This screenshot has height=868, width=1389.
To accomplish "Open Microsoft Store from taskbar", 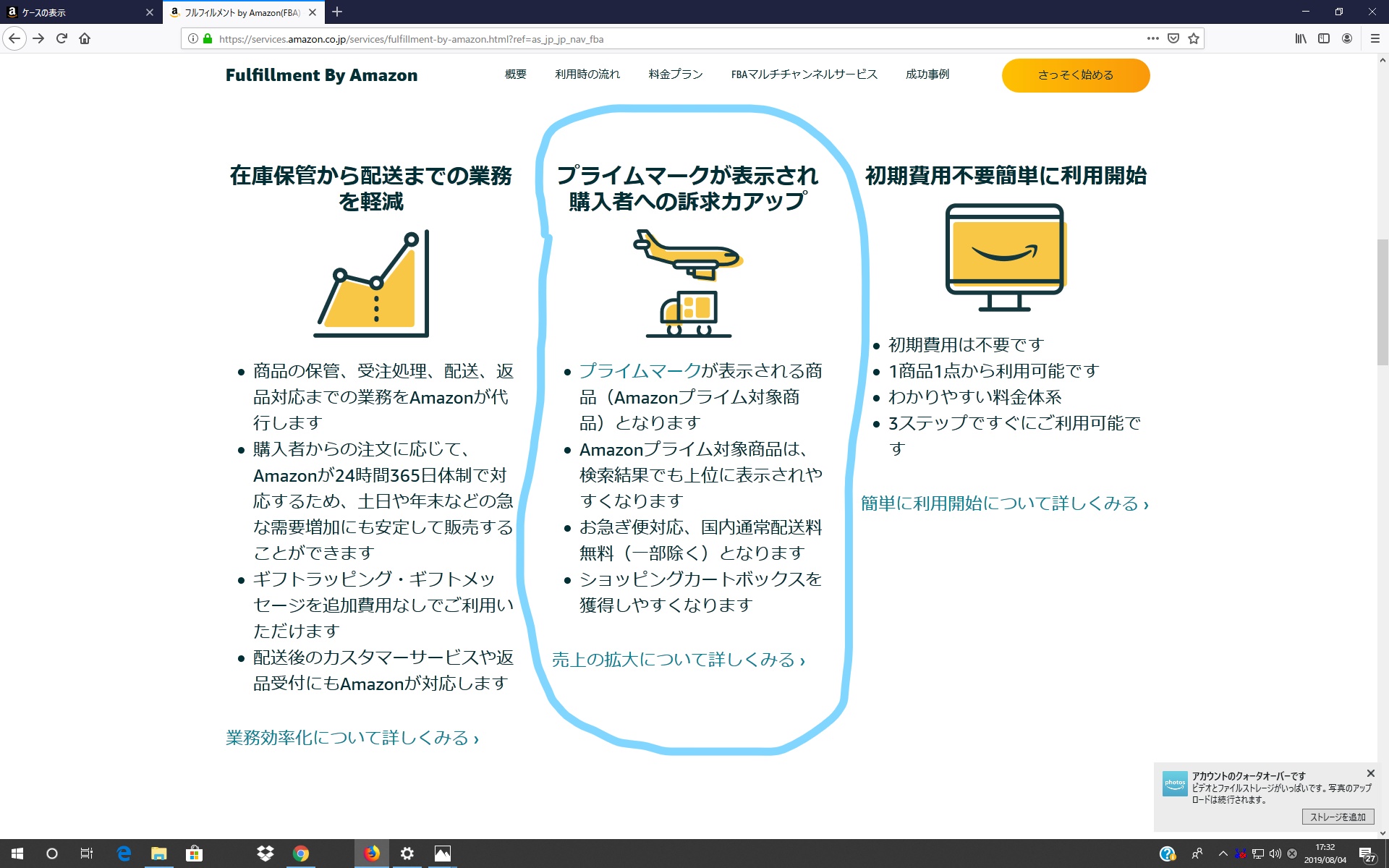I will point(194,854).
